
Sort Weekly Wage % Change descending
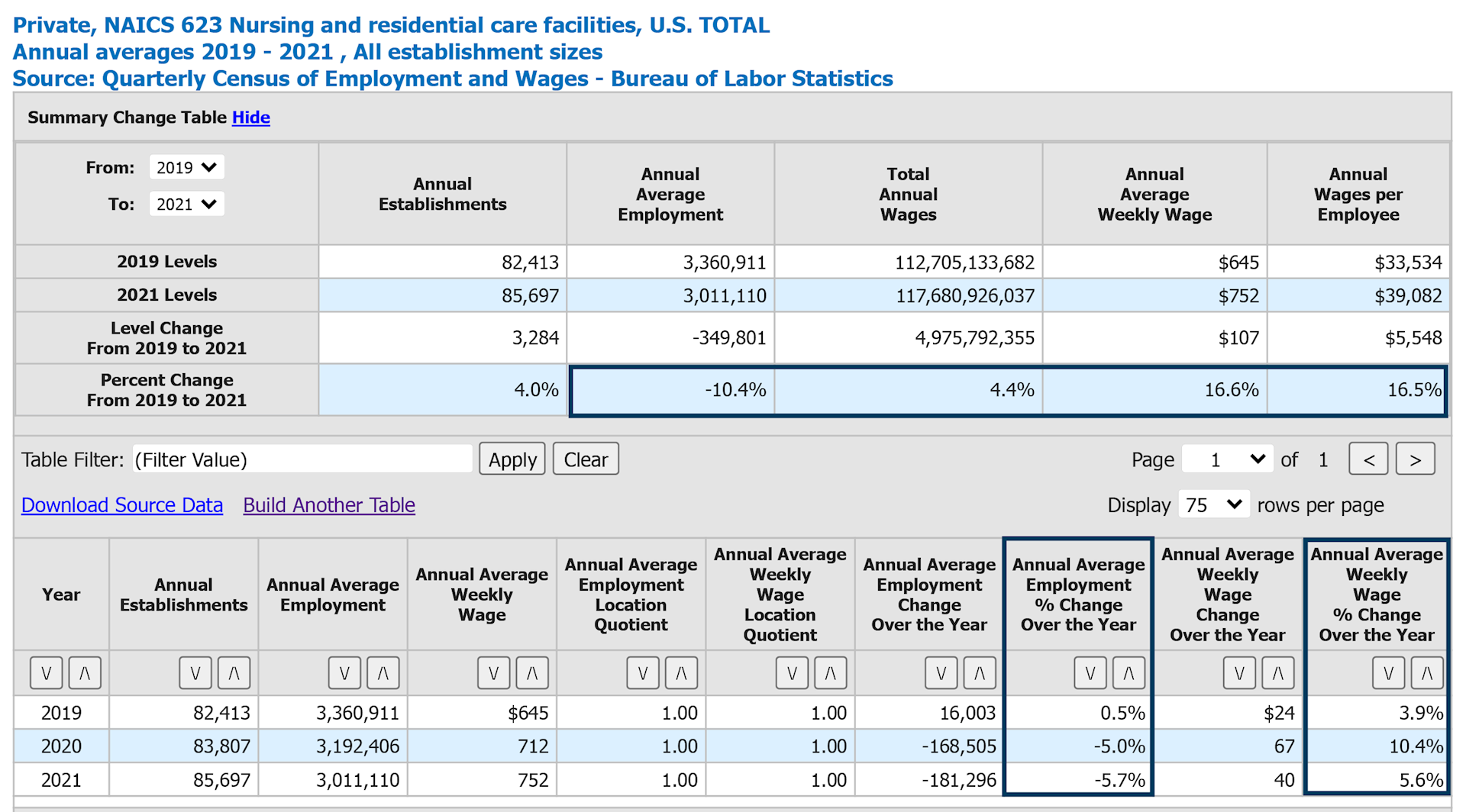(x=1389, y=672)
